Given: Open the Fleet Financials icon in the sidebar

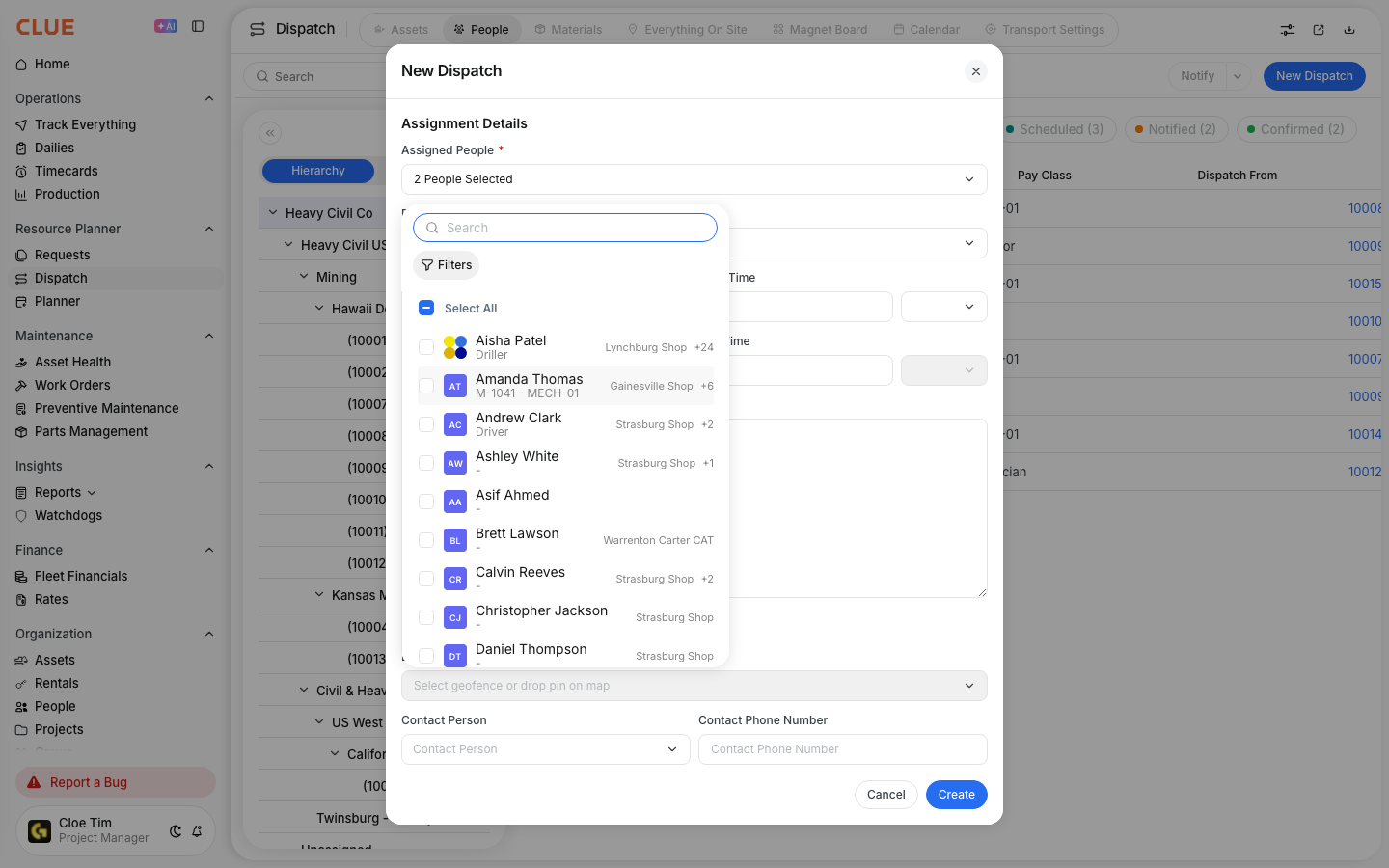Looking at the screenshot, I should [x=21, y=577].
